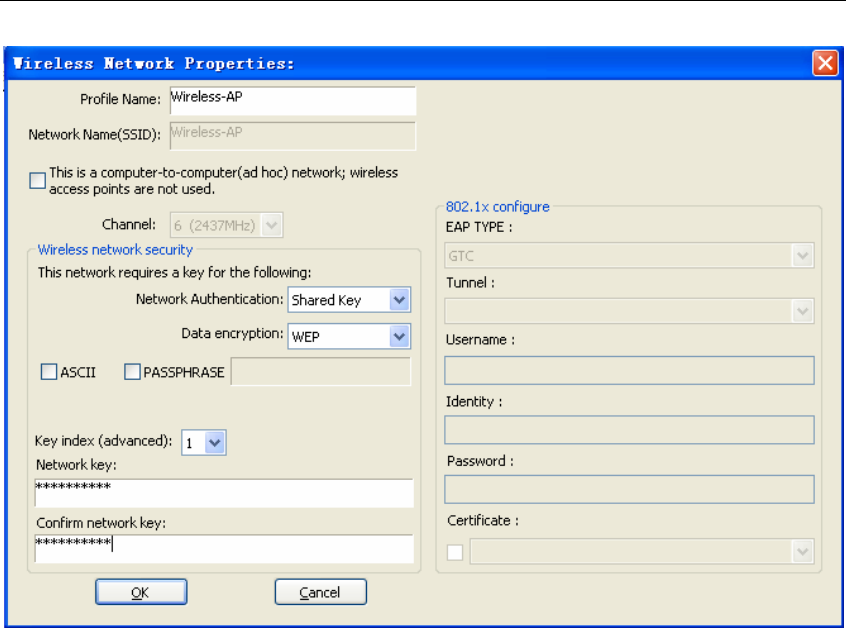846x628 pixels.
Task: Expand the Data encryption dropdown
Action: click(x=400, y=336)
